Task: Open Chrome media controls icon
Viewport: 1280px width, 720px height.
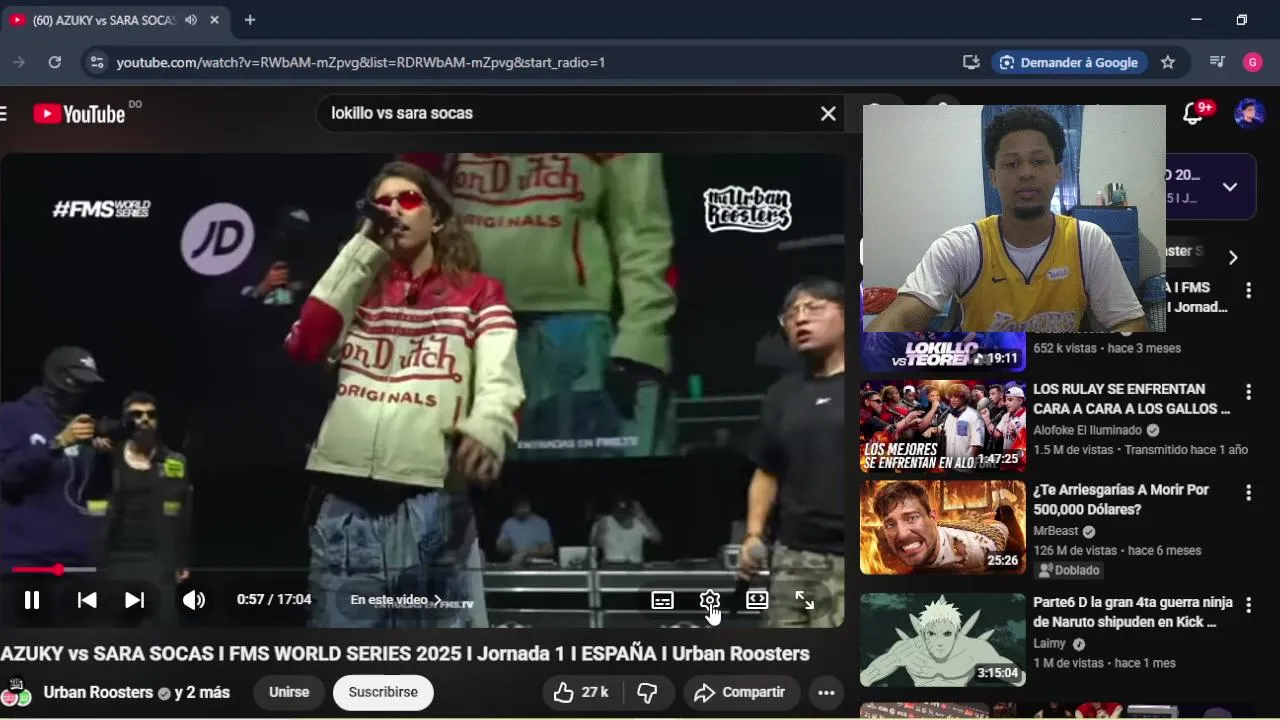Action: tap(1217, 62)
